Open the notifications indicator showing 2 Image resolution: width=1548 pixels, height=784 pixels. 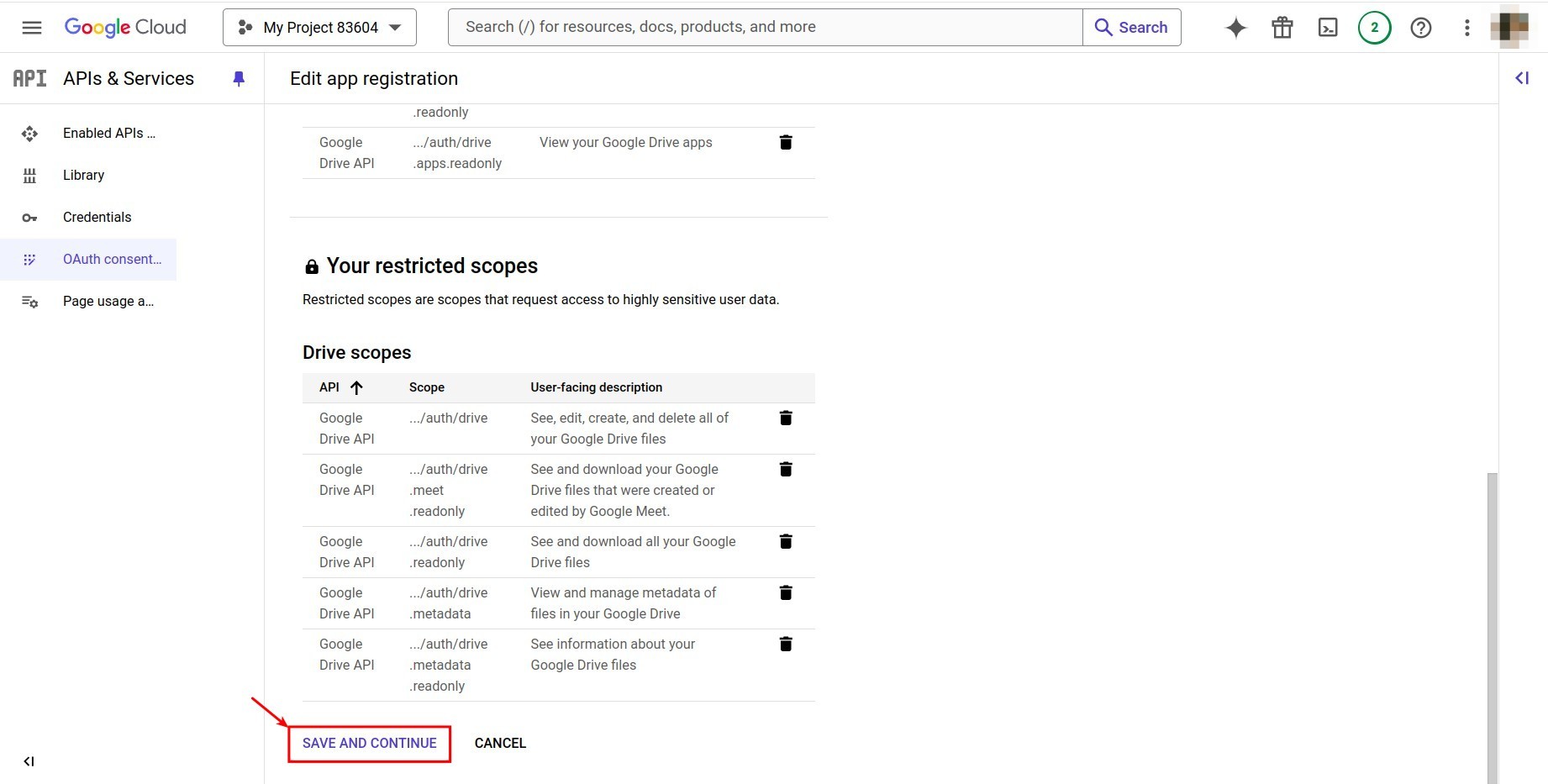(1374, 27)
